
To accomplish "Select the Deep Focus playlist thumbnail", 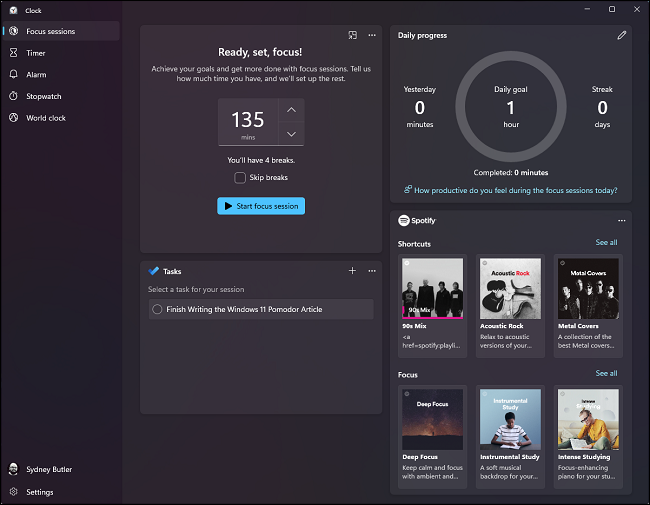I will pyautogui.click(x=433, y=419).
